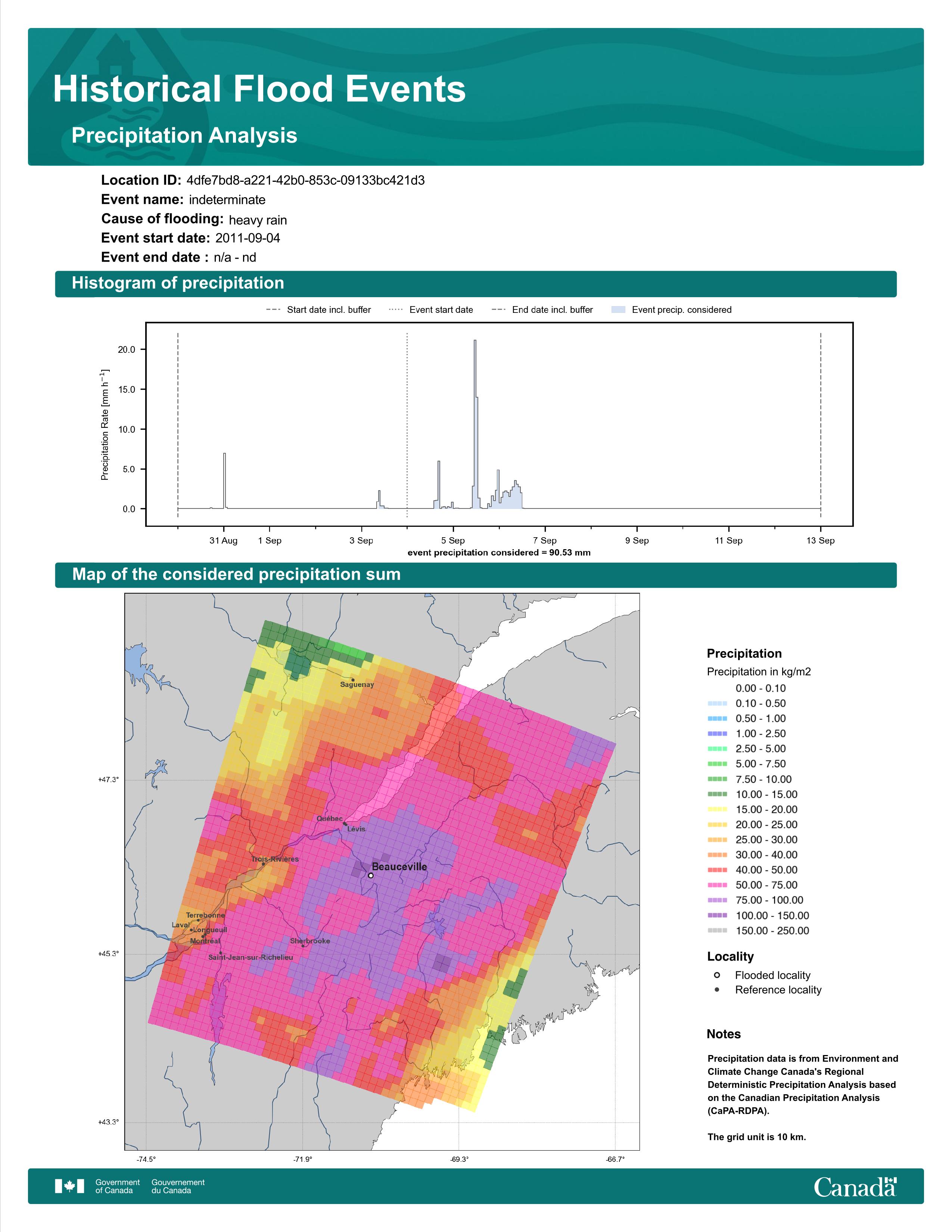This screenshot has height=1232, width=952.
Task: Click the Sherbrooke label on map
Action: coord(310,941)
